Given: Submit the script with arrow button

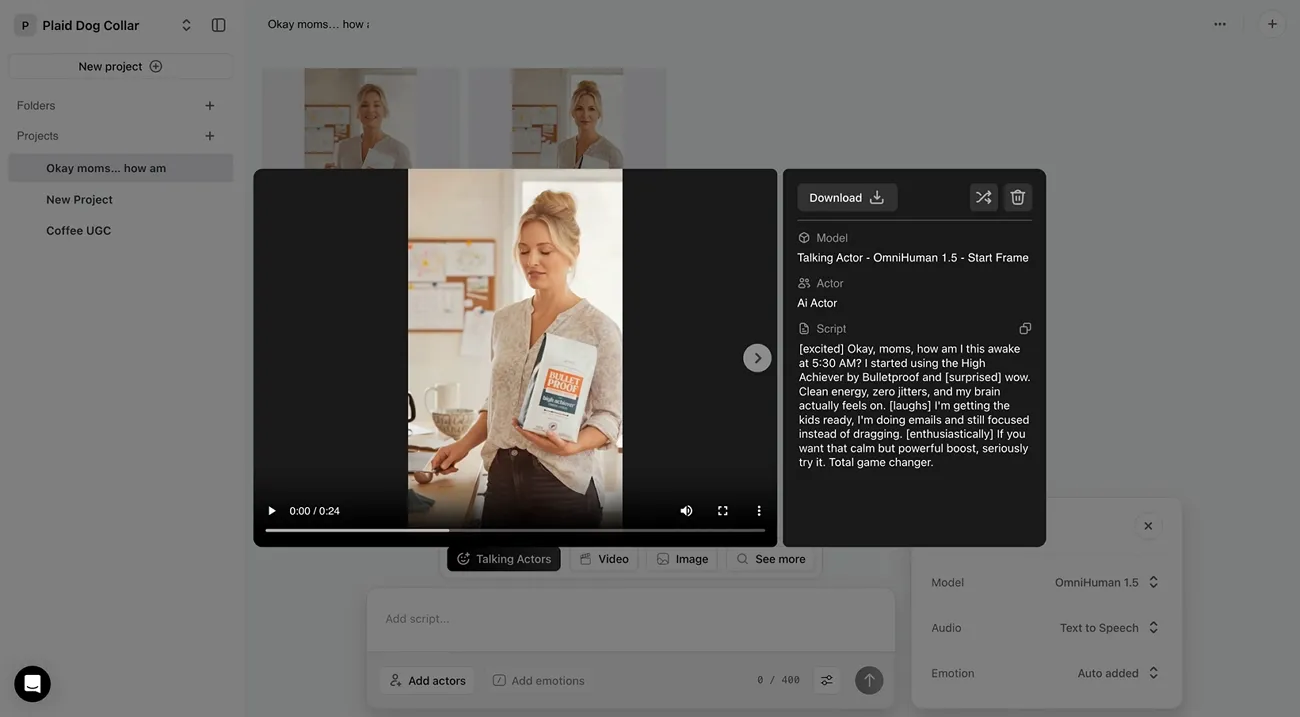Looking at the screenshot, I should [x=869, y=681].
